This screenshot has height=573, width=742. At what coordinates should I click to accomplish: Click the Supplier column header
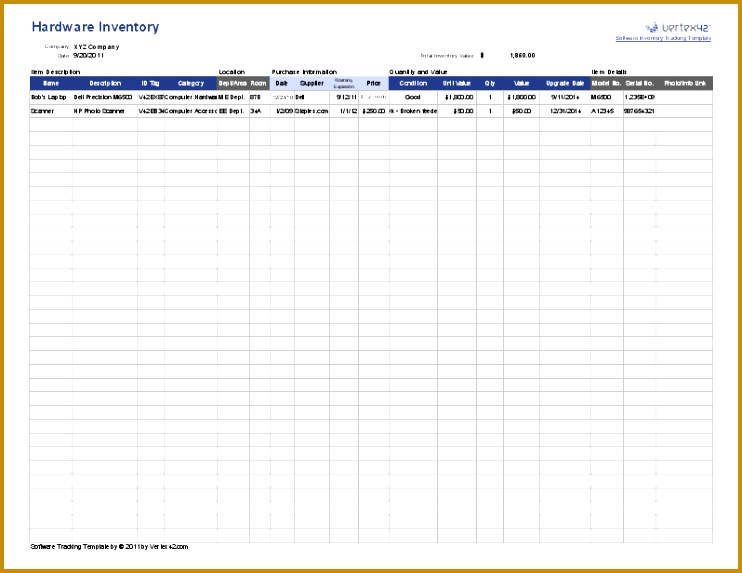pyautogui.click(x=312, y=83)
